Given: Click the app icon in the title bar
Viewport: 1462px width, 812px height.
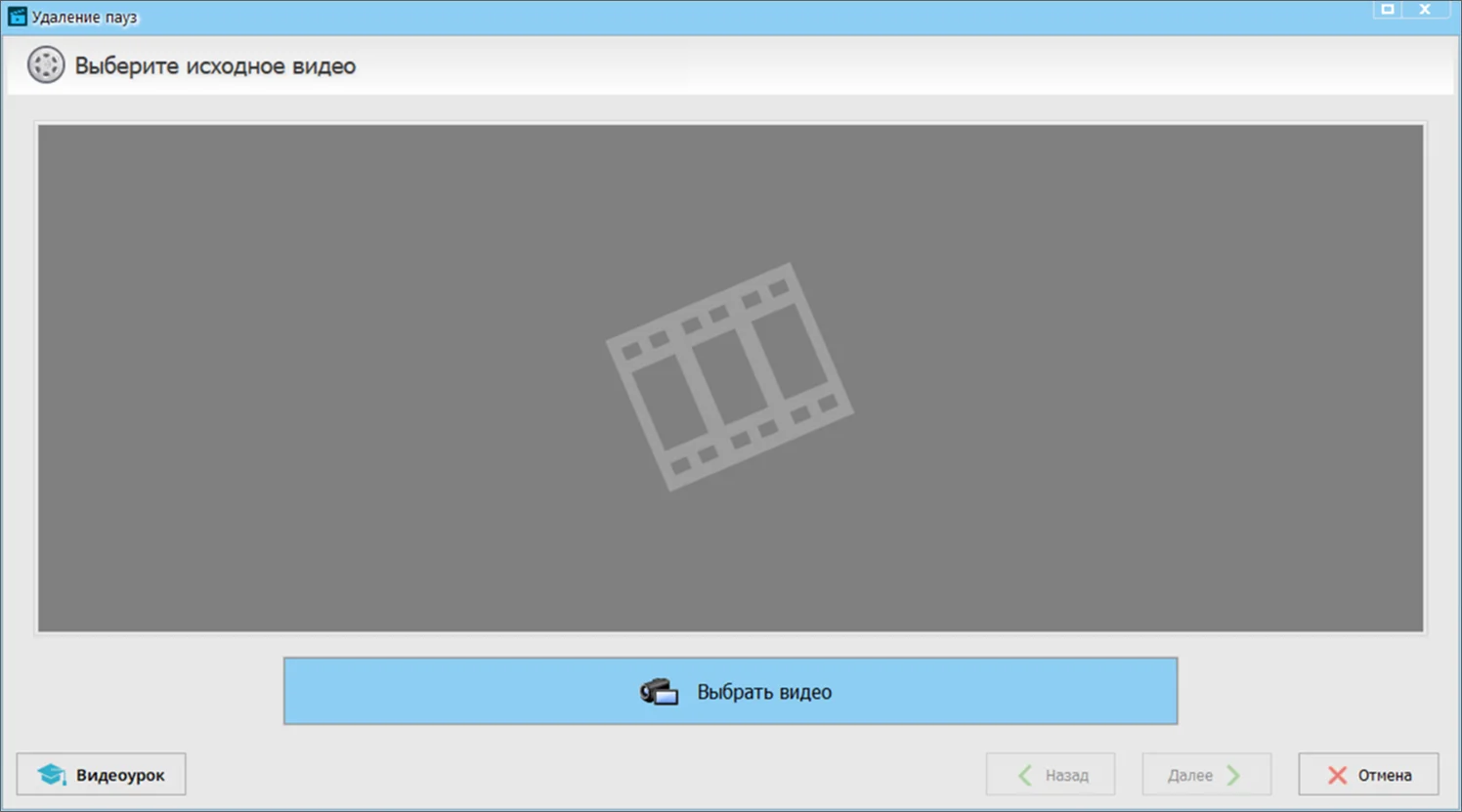Looking at the screenshot, I should [x=17, y=17].
